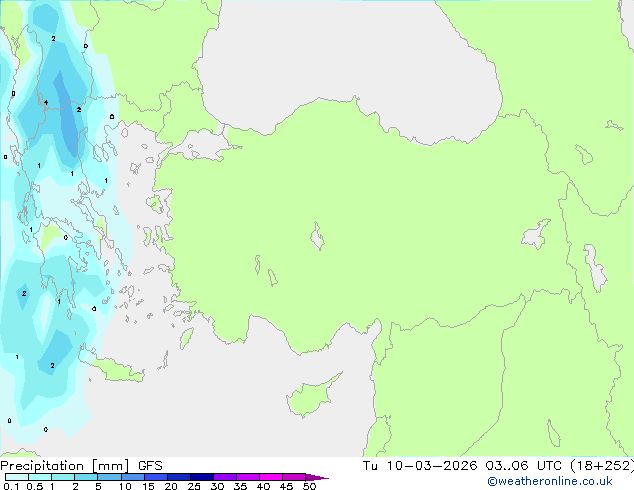Click the 0.1–0.5 mm legend swatch
Image resolution: width=634 pixels, height=490 pixels.
(17, 477)
